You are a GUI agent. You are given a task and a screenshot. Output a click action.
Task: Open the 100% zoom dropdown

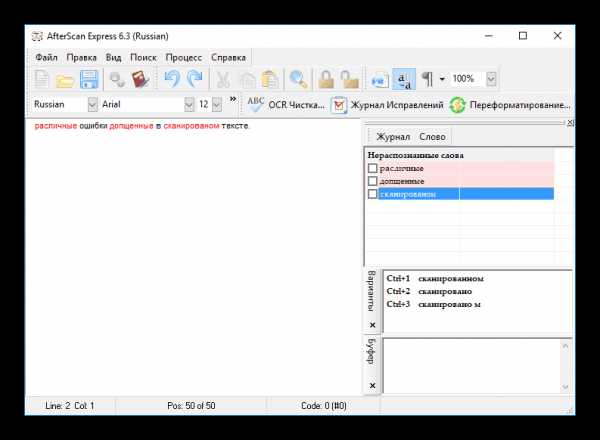tap(491, 79)
